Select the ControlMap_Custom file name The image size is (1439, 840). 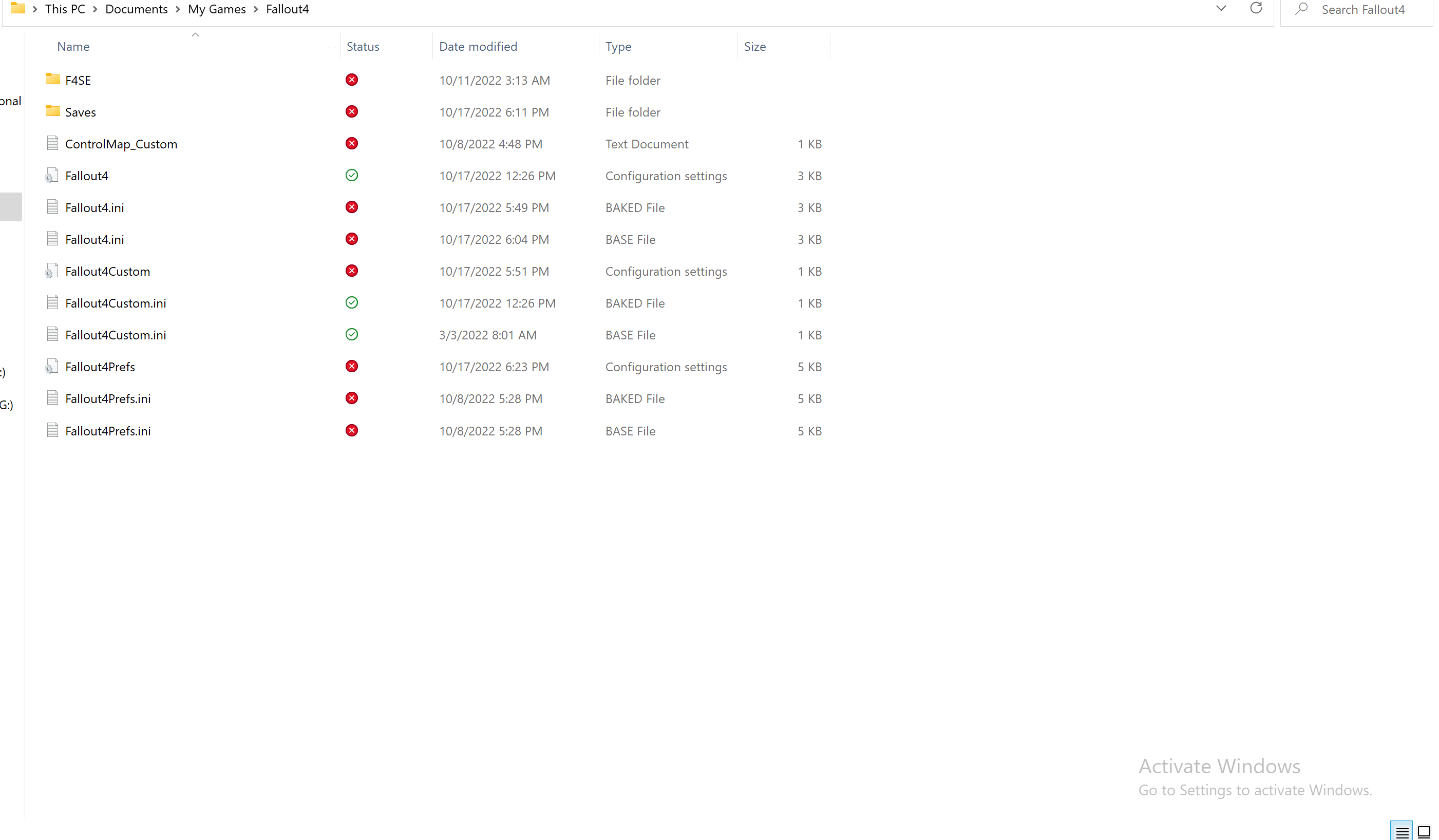tap(121, 144)
